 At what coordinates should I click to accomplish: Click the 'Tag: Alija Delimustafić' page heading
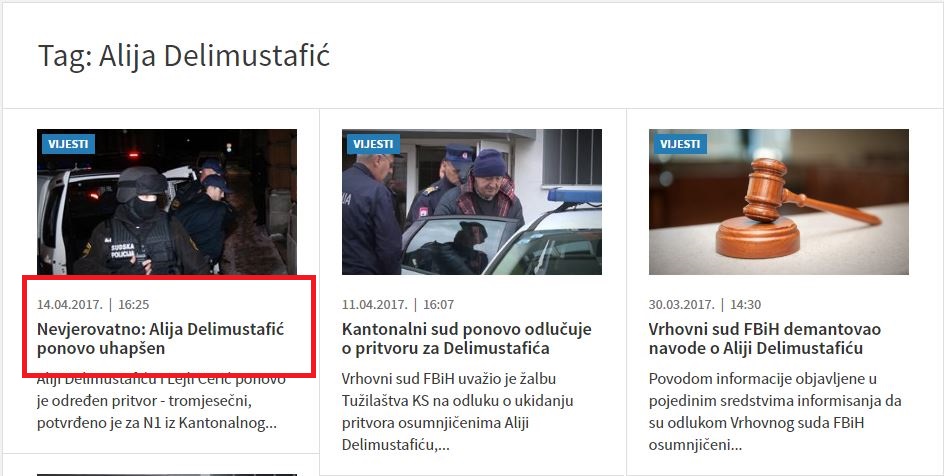pos(184,55)
